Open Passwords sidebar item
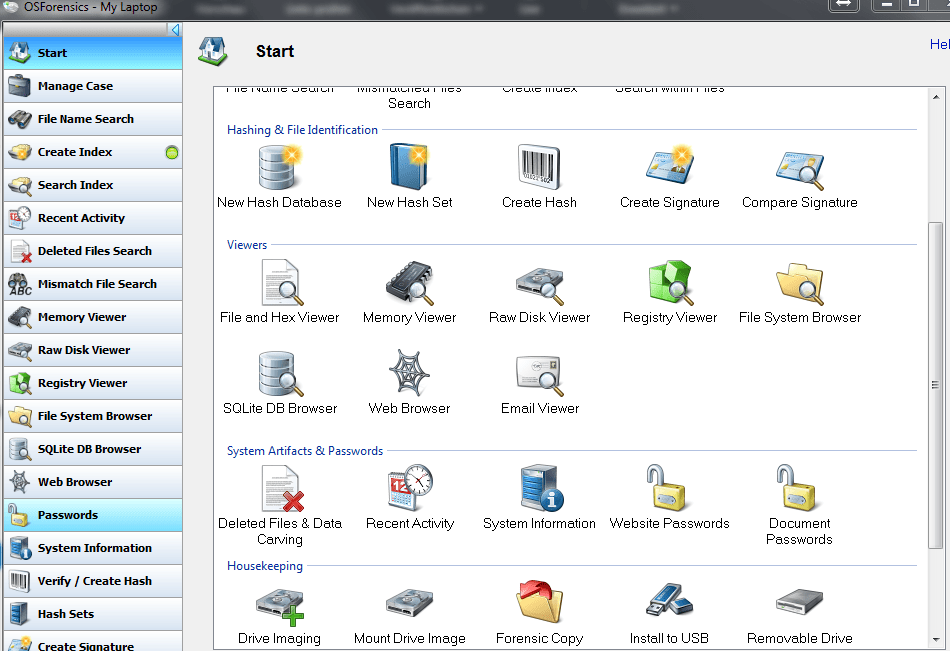The width and height of the screenshot is (950, 651). point(93,515)
